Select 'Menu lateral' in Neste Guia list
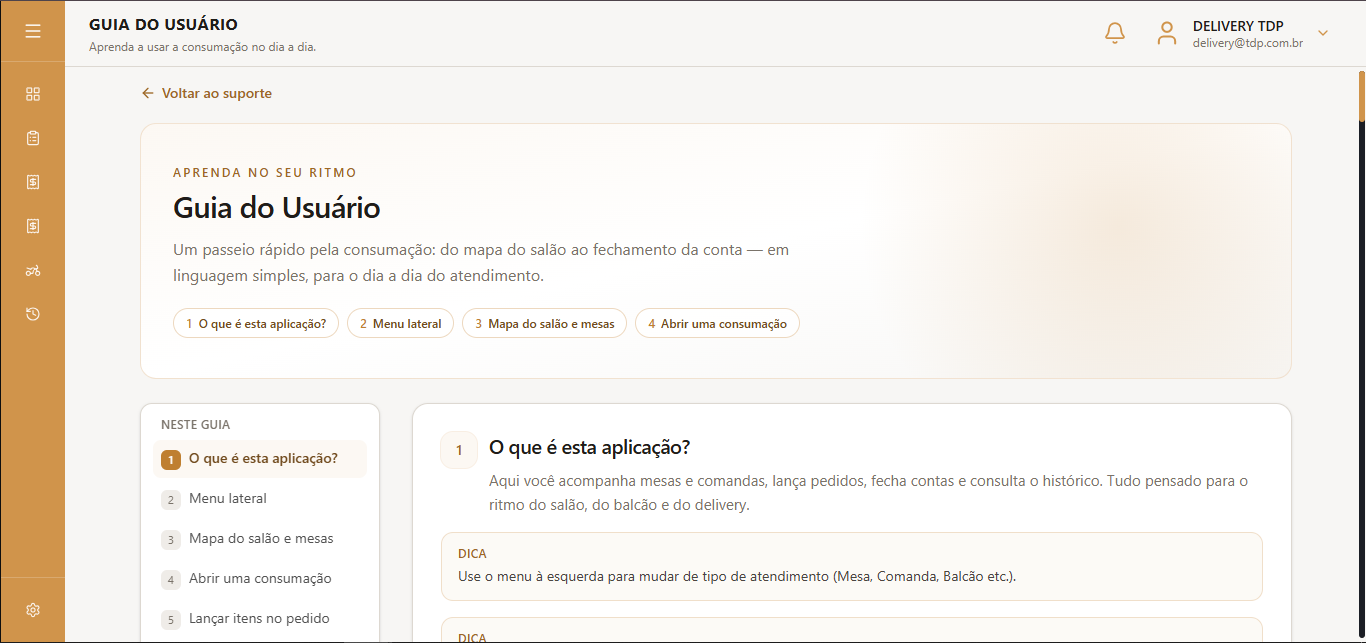The image size is (1366, 643). [260, 499]
